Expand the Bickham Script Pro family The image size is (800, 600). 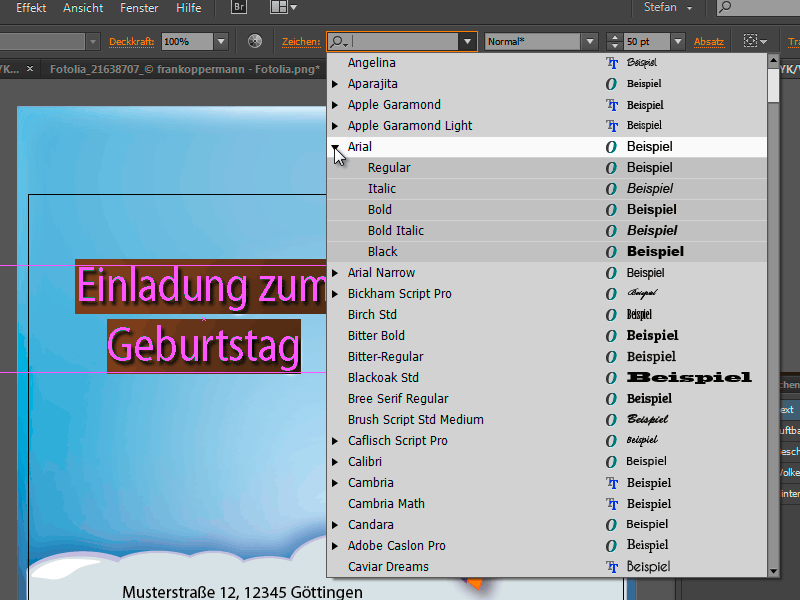pyautogui.click(x=335, y=294)
